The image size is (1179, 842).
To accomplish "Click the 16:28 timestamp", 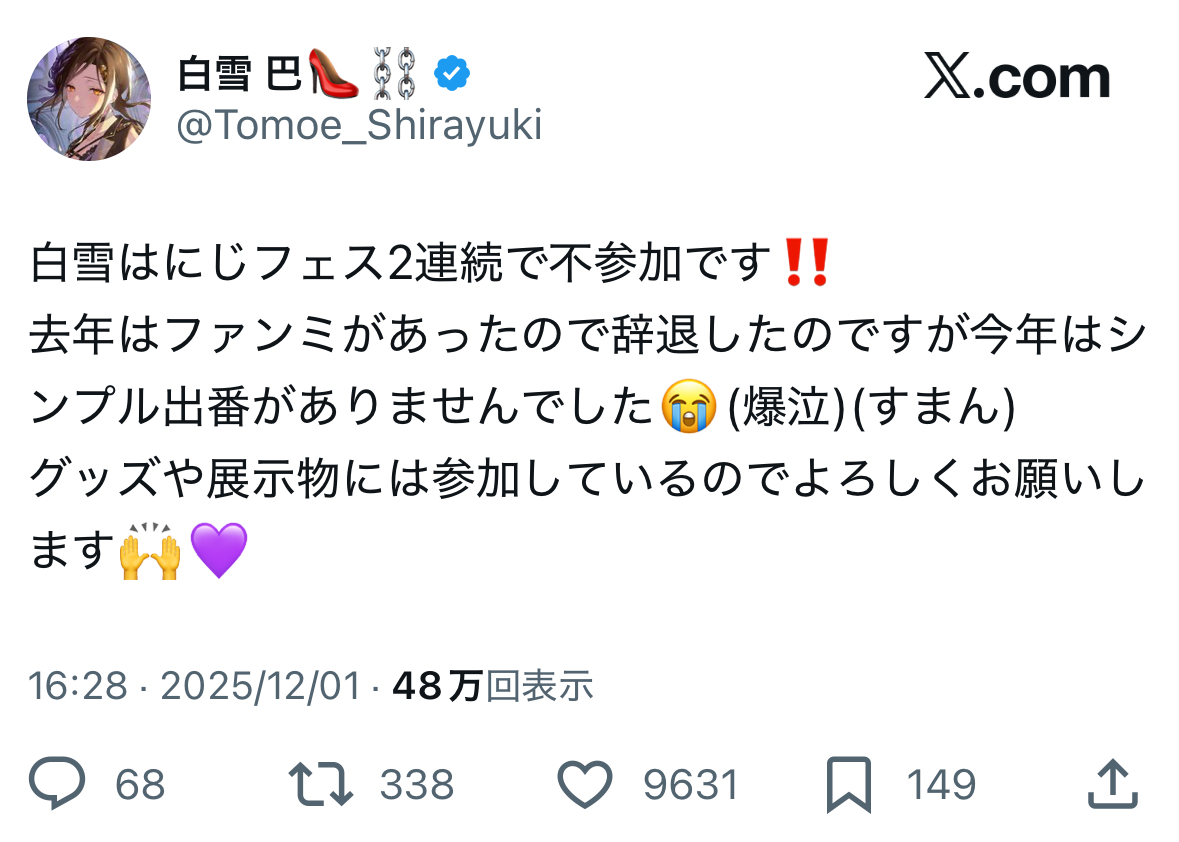I will (x=78, y=686).
